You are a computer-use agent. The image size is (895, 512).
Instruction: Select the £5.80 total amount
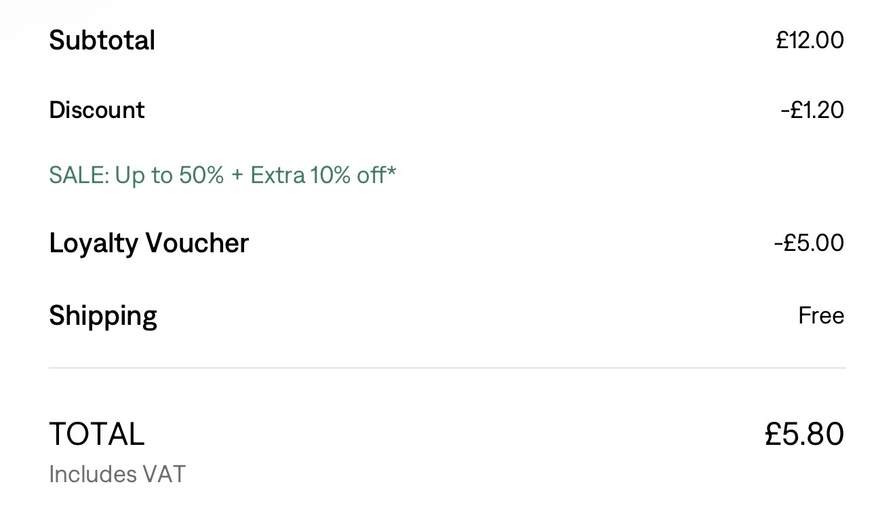[804, 434]
